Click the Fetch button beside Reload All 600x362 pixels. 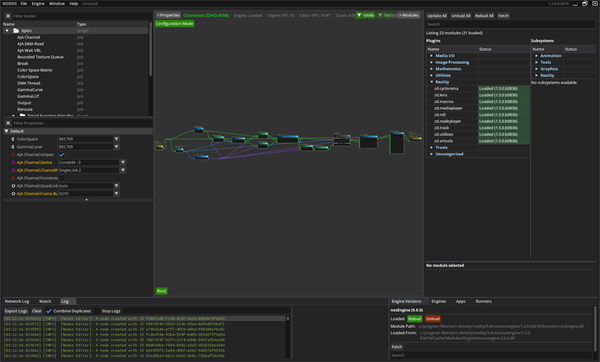point(504,16)
